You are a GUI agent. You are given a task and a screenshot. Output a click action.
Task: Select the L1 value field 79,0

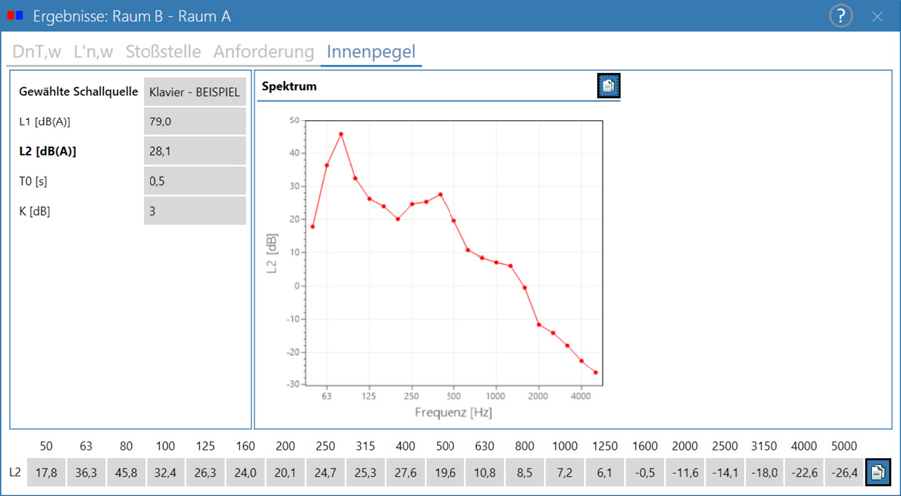[x=195, y=121]
